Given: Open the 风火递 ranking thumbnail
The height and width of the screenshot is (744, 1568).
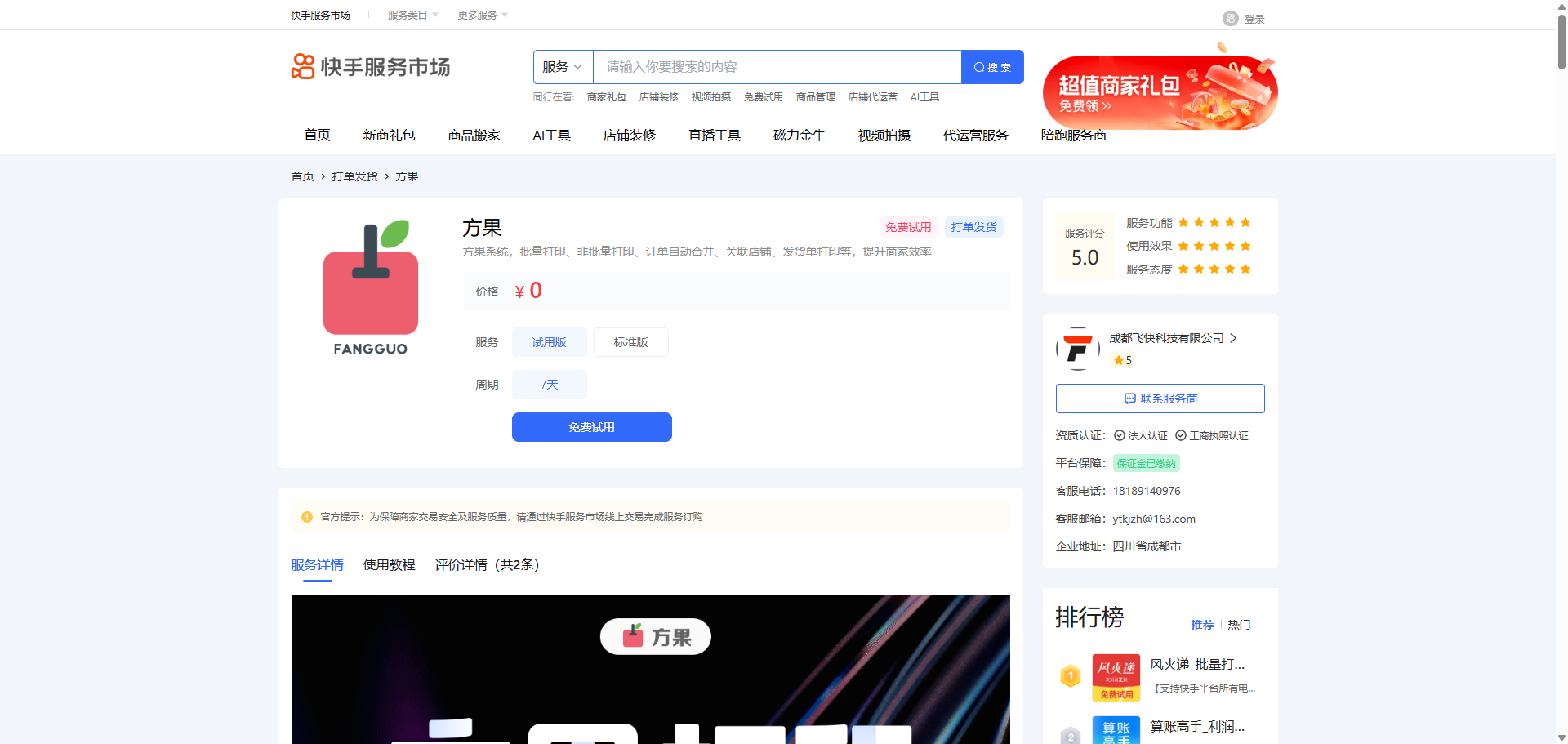Looking at the screenshot, I should (x=1116, y=678).
